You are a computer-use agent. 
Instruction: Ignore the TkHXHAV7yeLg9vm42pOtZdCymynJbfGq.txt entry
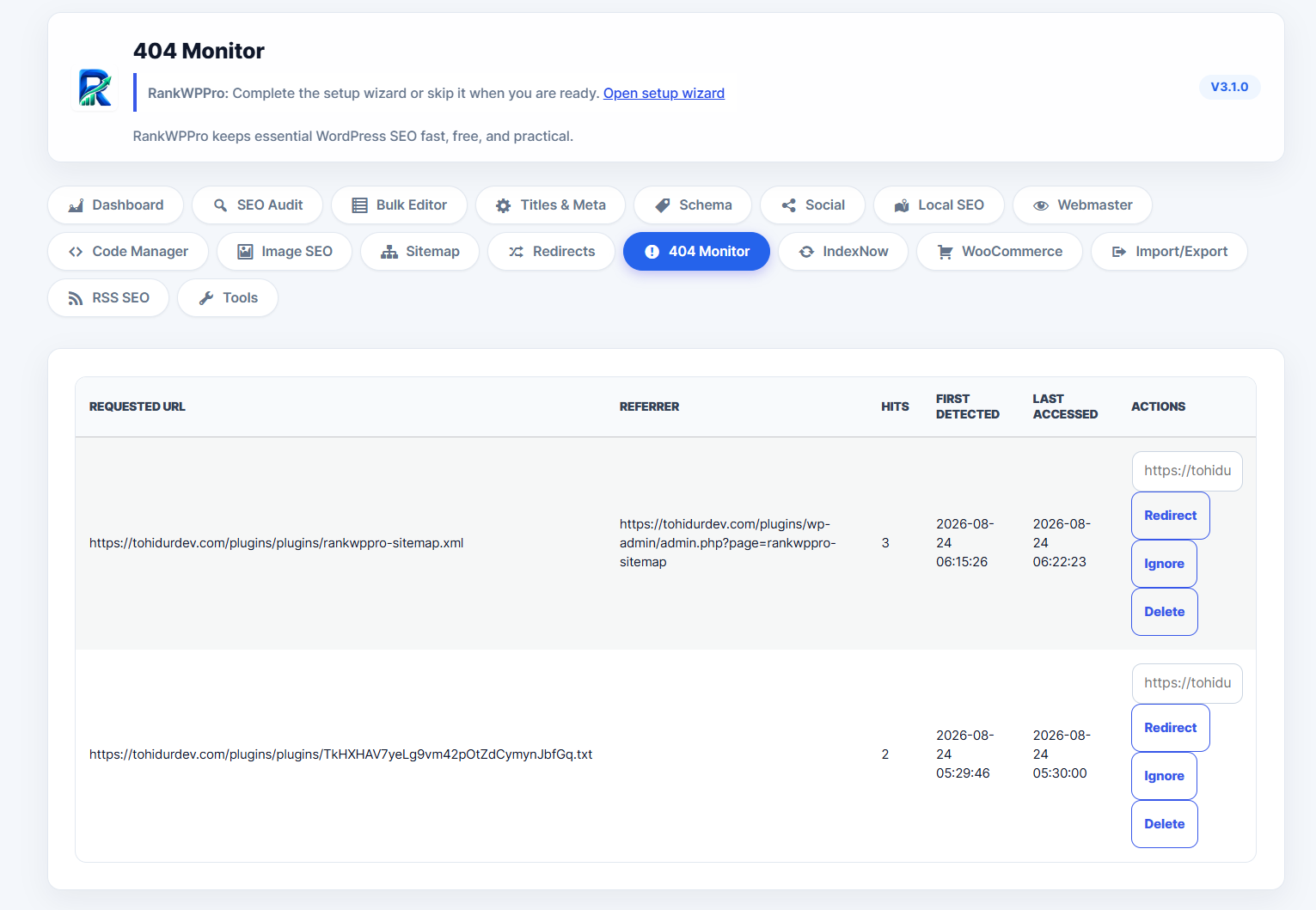click(x=1165, y=776)
